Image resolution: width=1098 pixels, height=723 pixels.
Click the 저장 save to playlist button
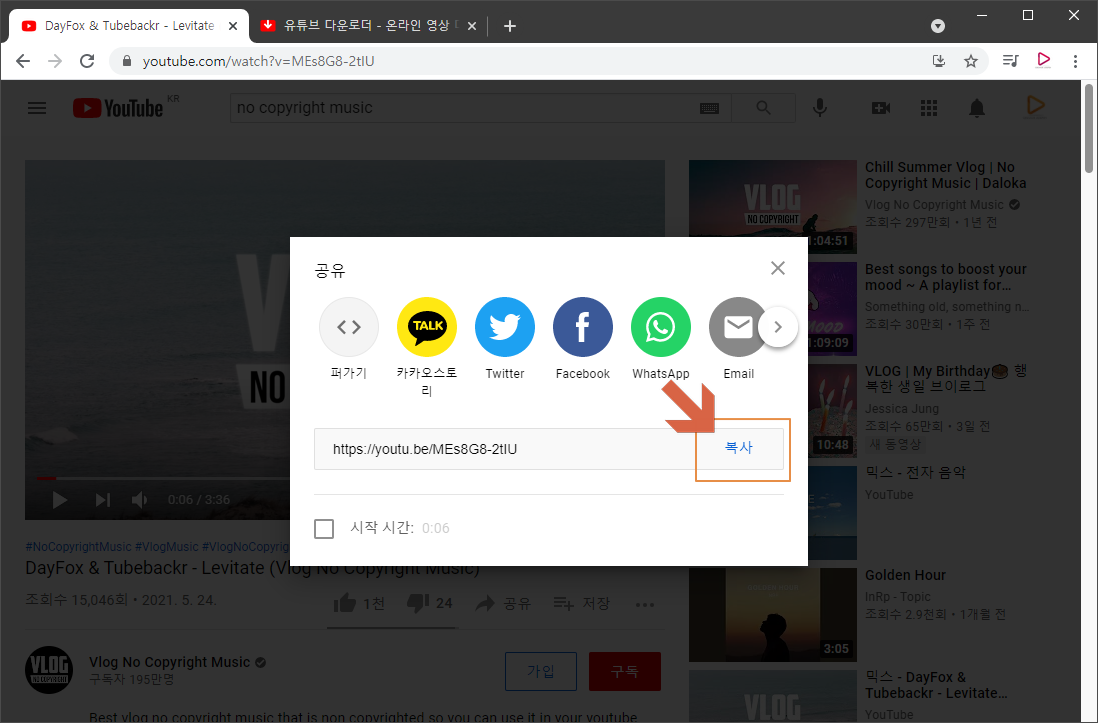tap(582, 603)
